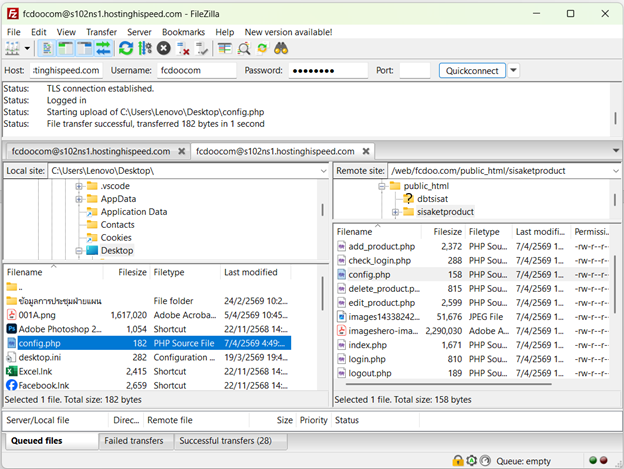Disconnect from the current server
The height and width of the screenshot is (469, 624).
[x=183, y=48]
